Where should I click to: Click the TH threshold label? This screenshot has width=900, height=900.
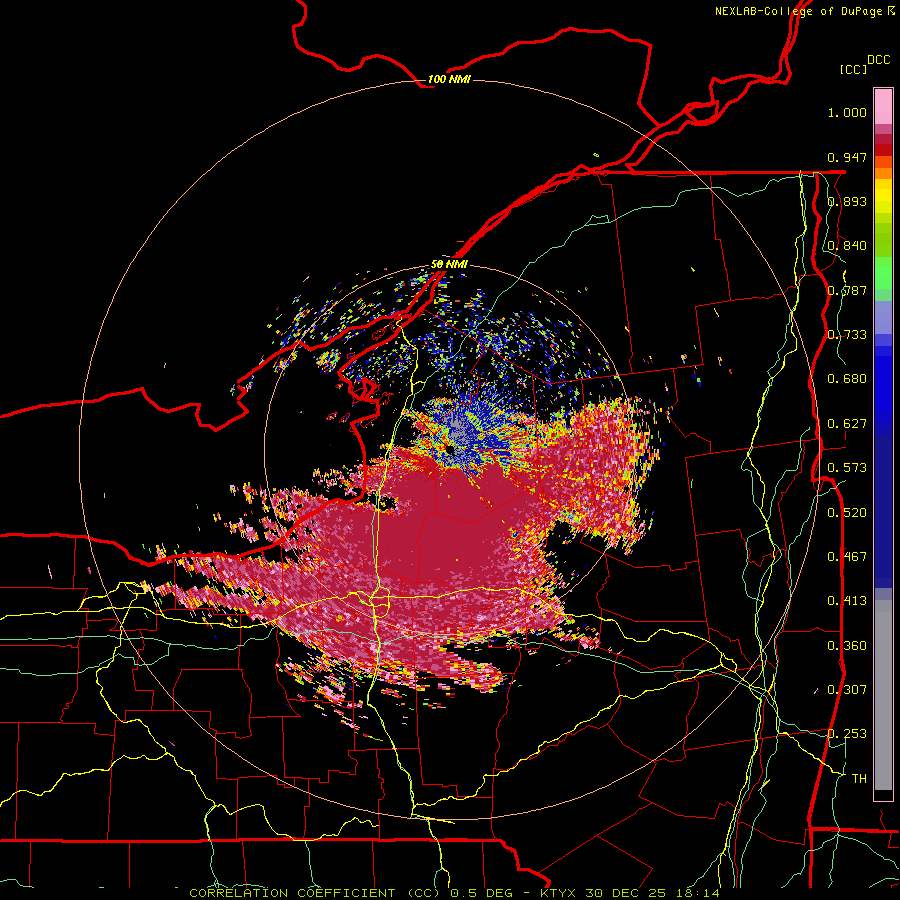(859, 779)
